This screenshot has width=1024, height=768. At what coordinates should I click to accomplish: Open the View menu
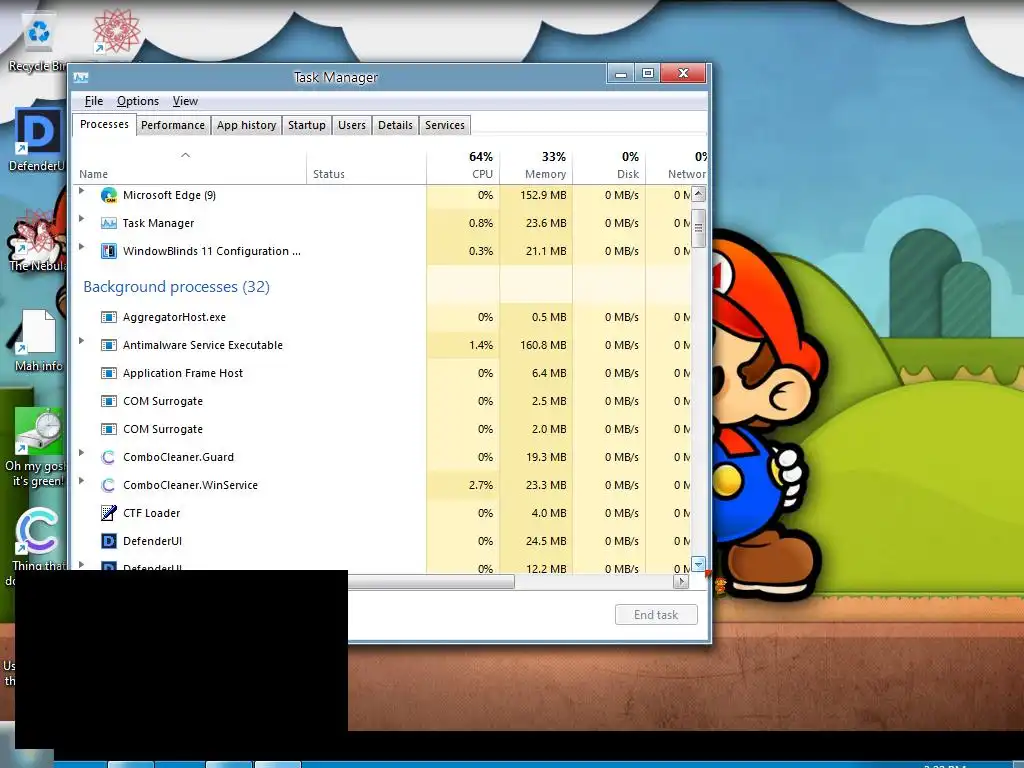(x=185, y=101)
